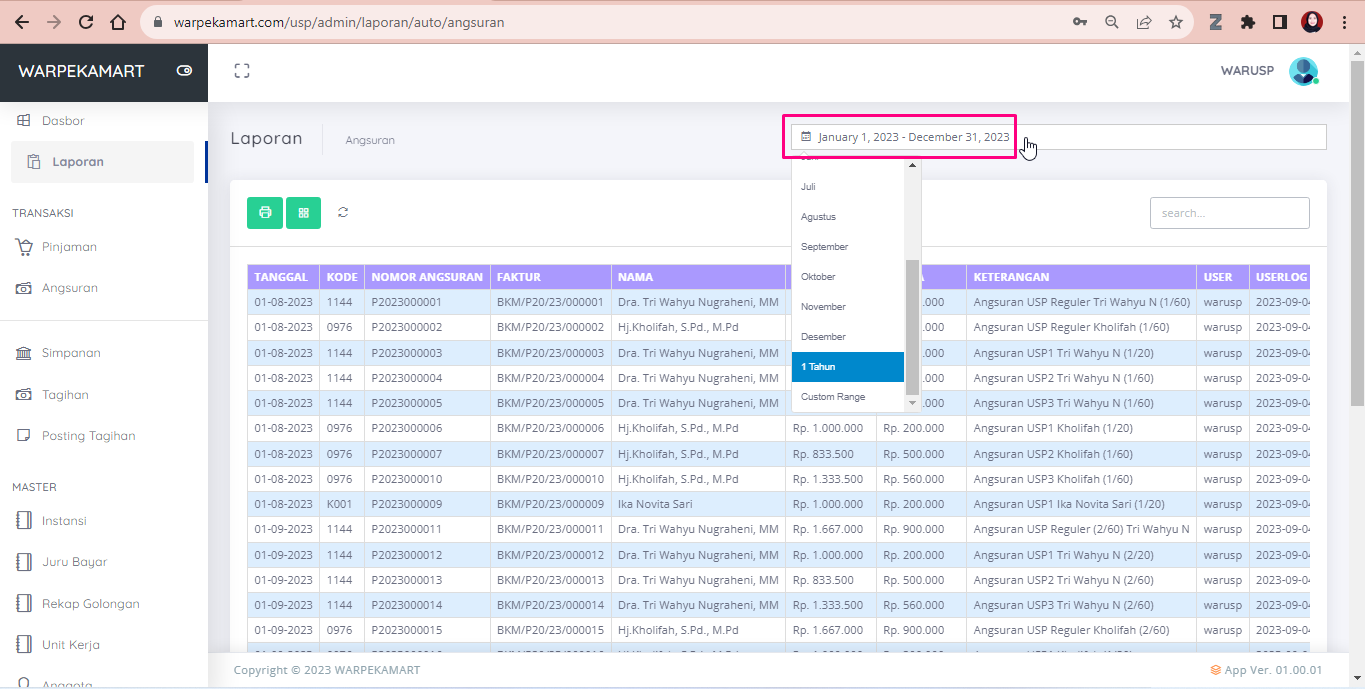Focus the table search box
Viewport: 1365px width, 689px height.
click(1229, 213)
